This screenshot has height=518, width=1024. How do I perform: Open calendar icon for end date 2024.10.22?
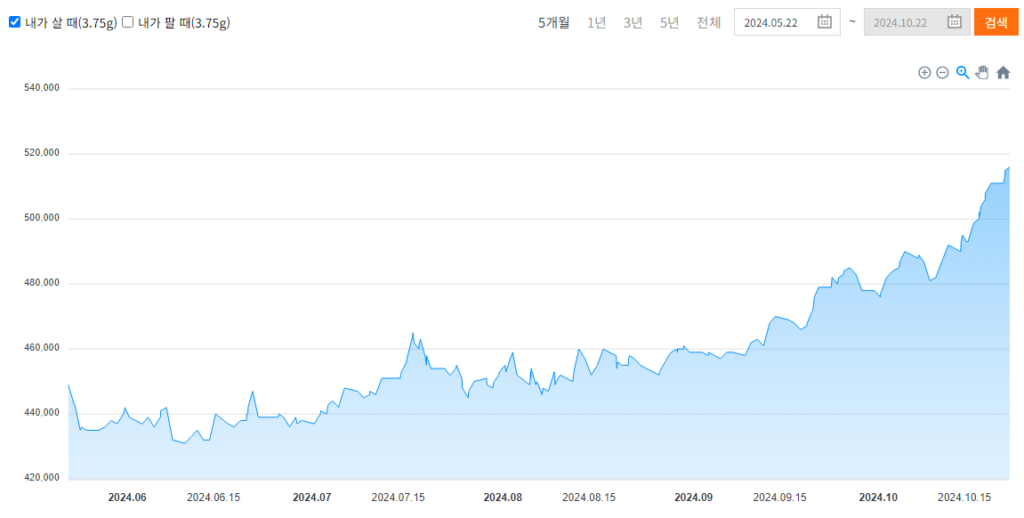954,22
